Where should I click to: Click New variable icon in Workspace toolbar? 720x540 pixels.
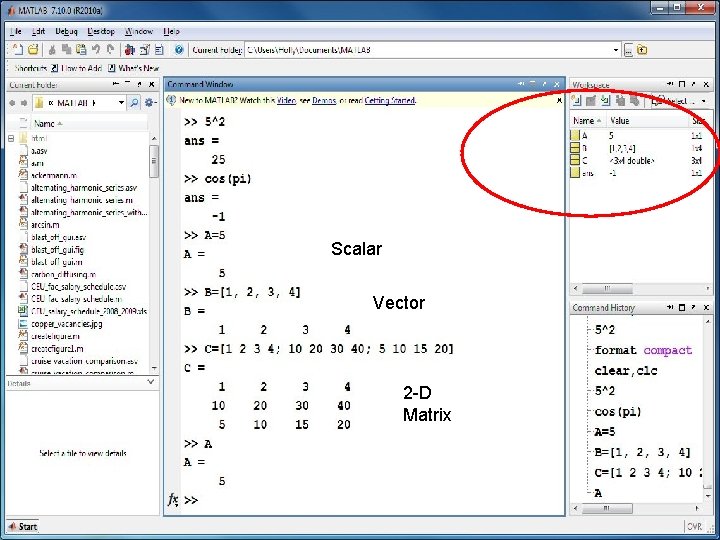pos(576,101)
